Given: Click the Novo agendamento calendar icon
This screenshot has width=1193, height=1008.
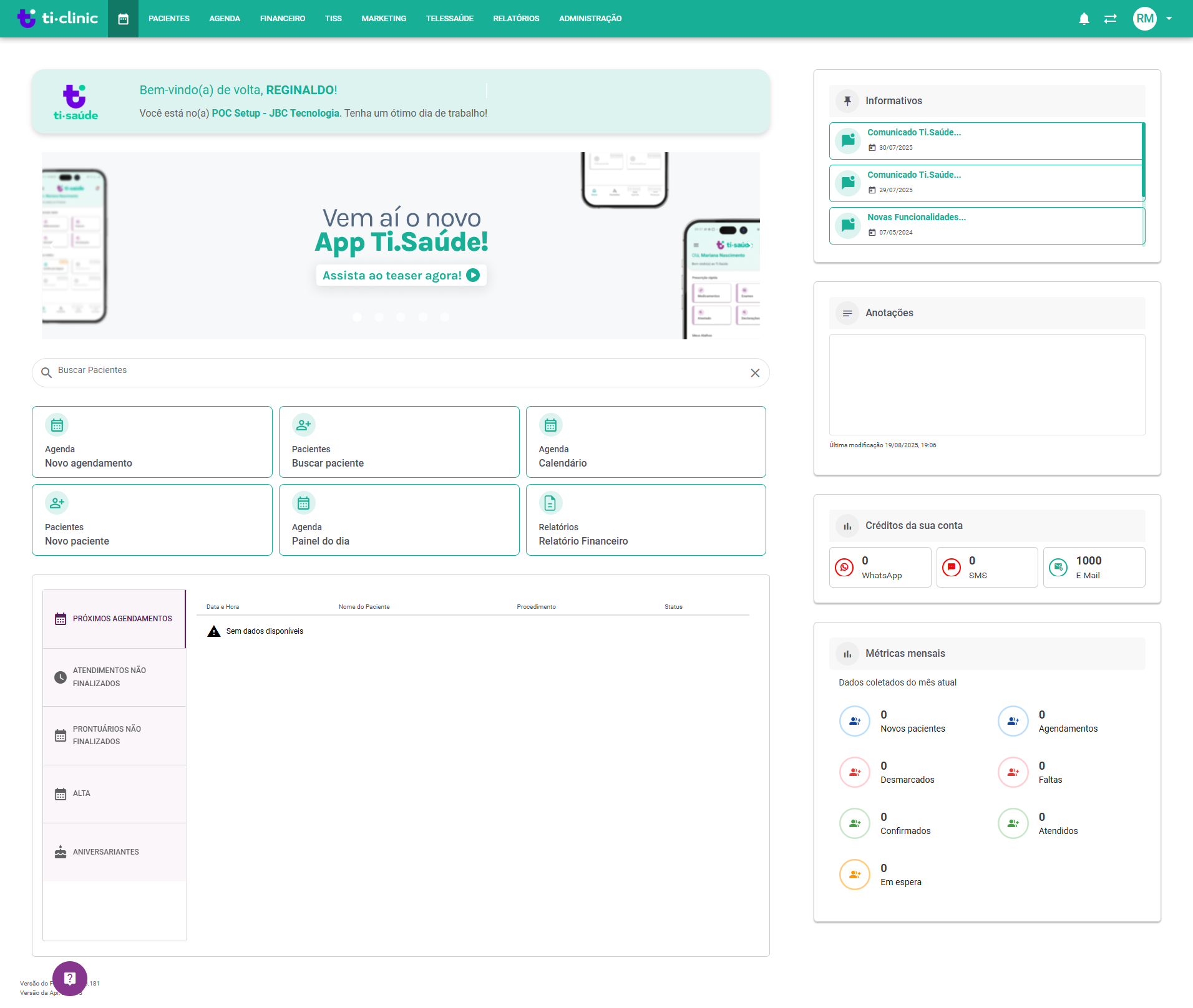Looking at the screenshot, I should pos(57,425).
